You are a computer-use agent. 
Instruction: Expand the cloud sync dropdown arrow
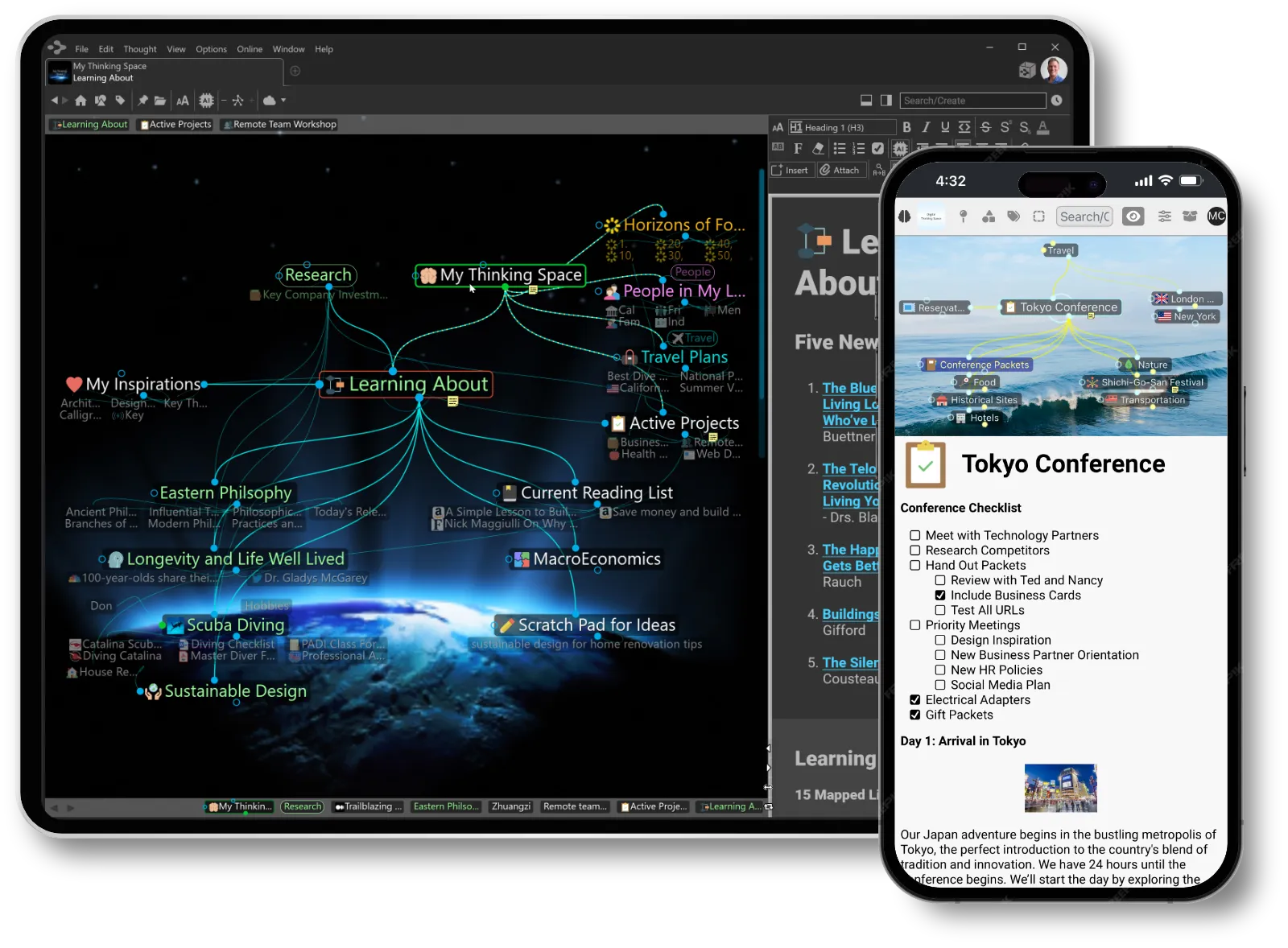283,101
